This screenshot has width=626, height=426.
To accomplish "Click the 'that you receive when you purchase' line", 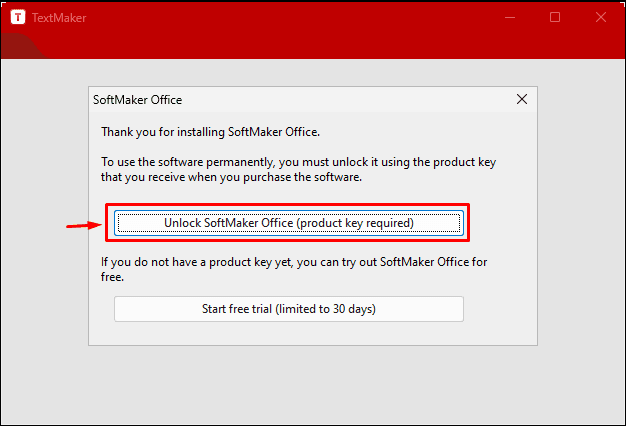I will coord(231,177).
